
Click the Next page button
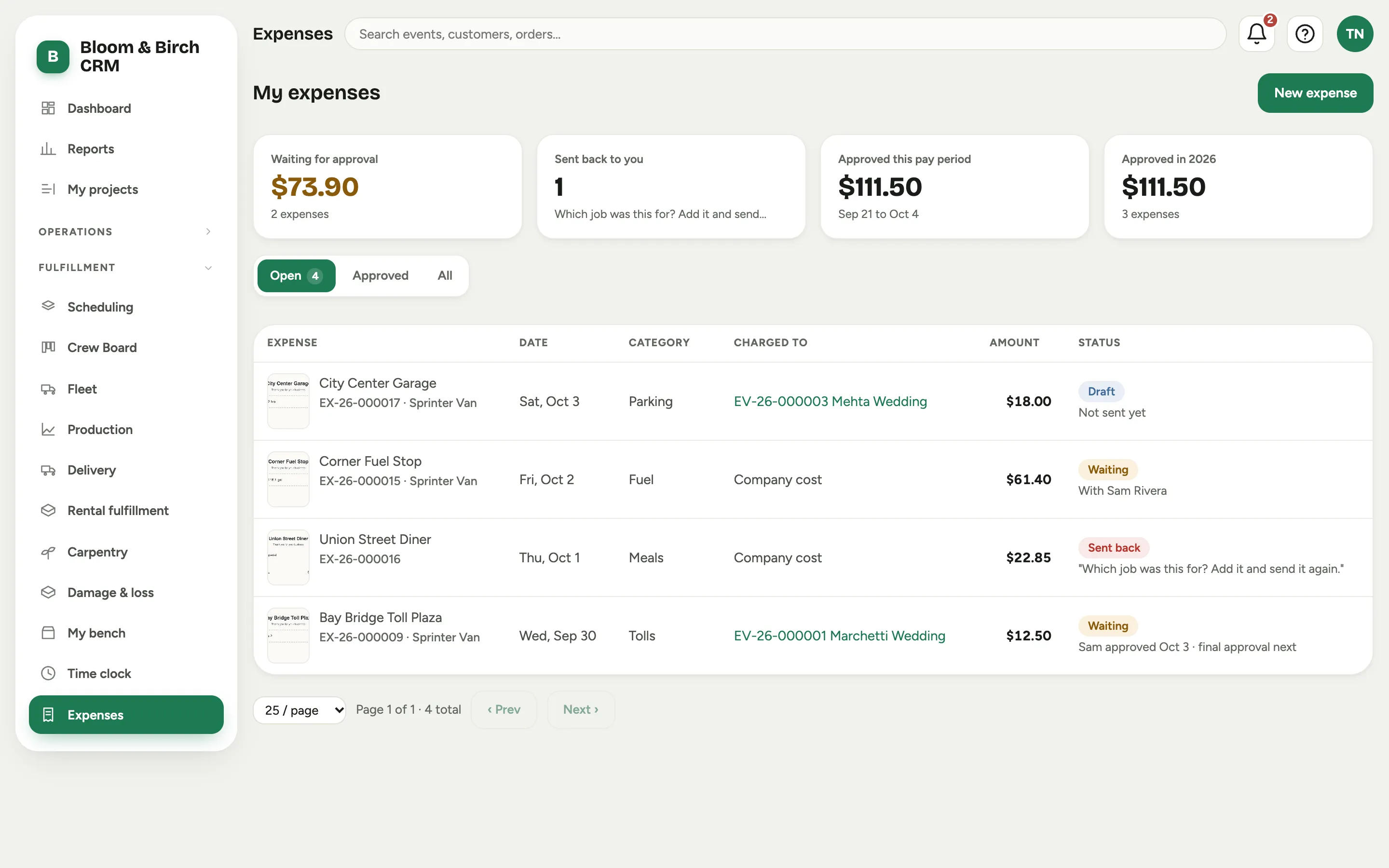point(580,709)
